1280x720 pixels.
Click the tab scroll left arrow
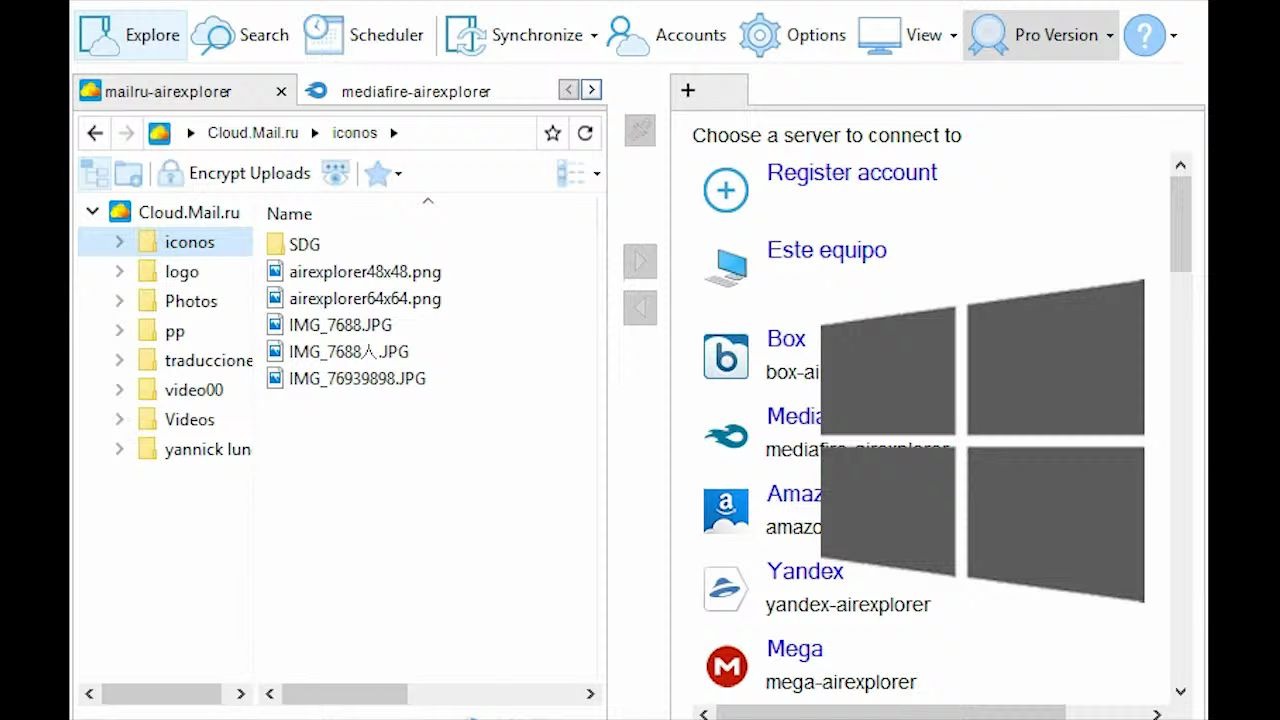(569, 90)
